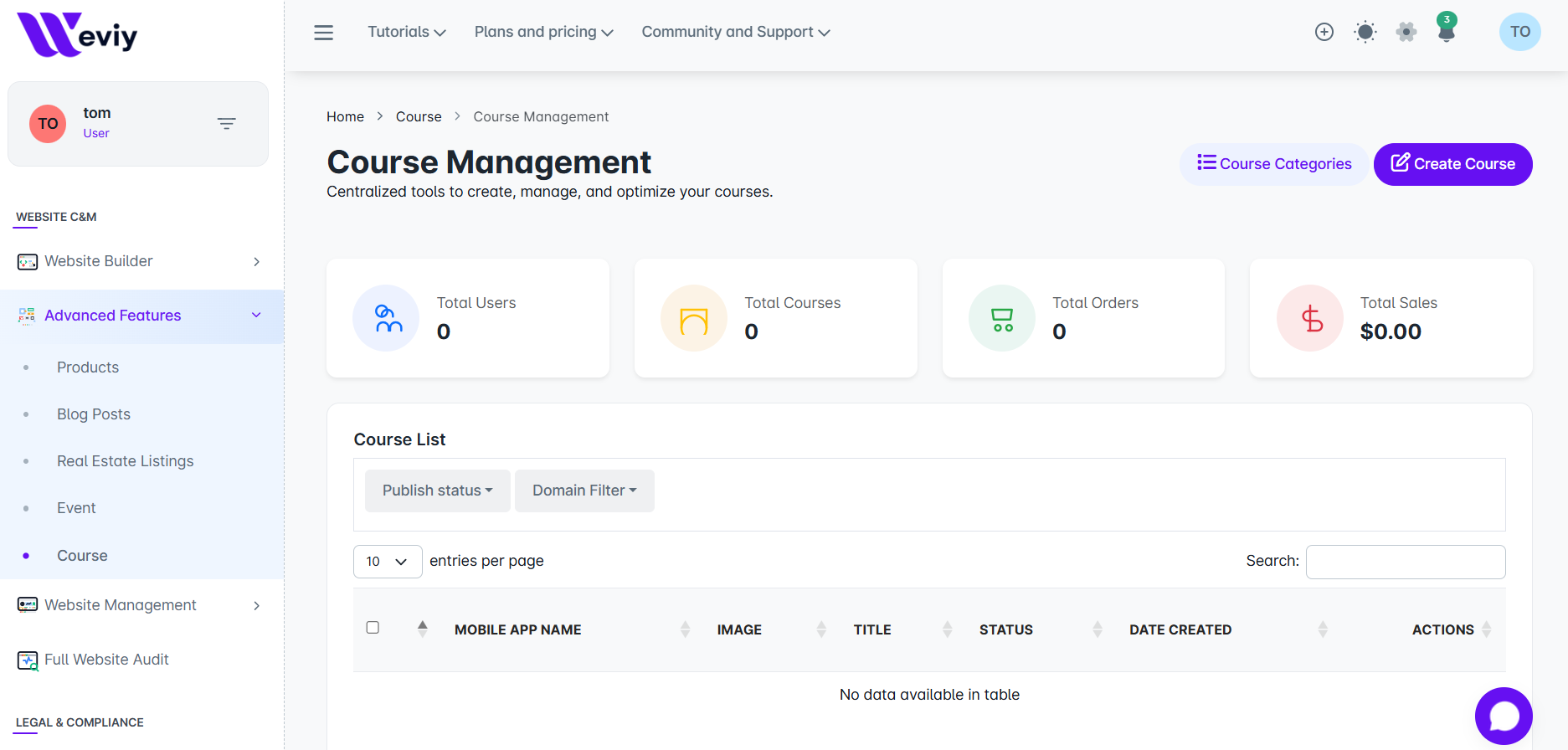Open Plans and pricing menu
Image resolution: width=1568 pixels, height=750 pixels.
click(x=543, y=32)
